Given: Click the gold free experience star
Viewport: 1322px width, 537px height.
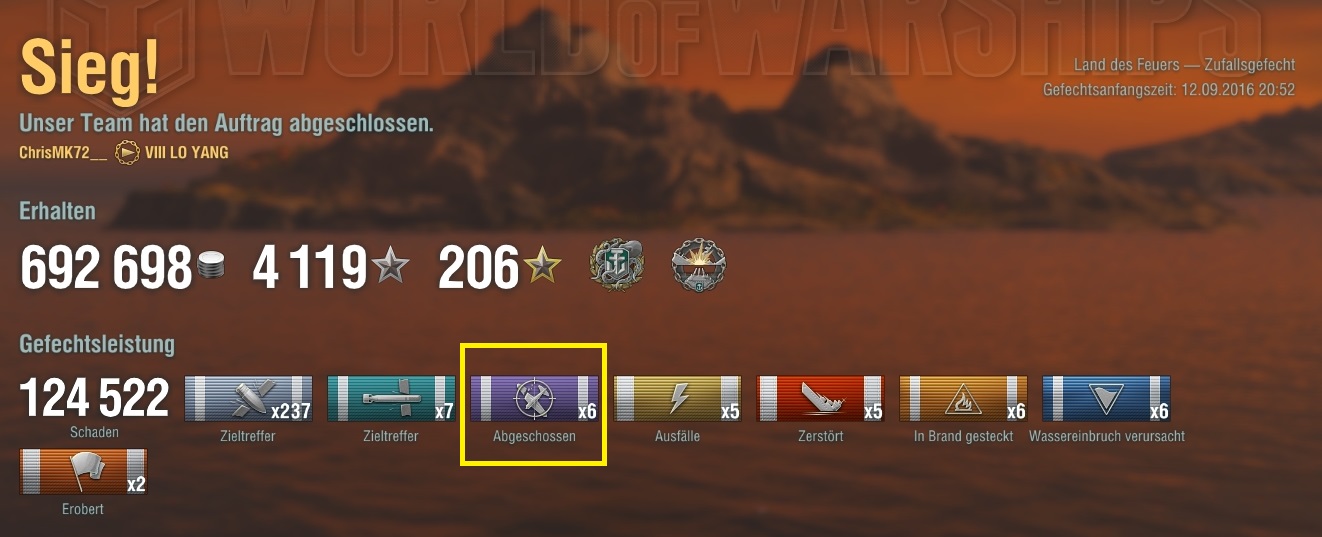Looking at the screenshot, I should 542,266.
